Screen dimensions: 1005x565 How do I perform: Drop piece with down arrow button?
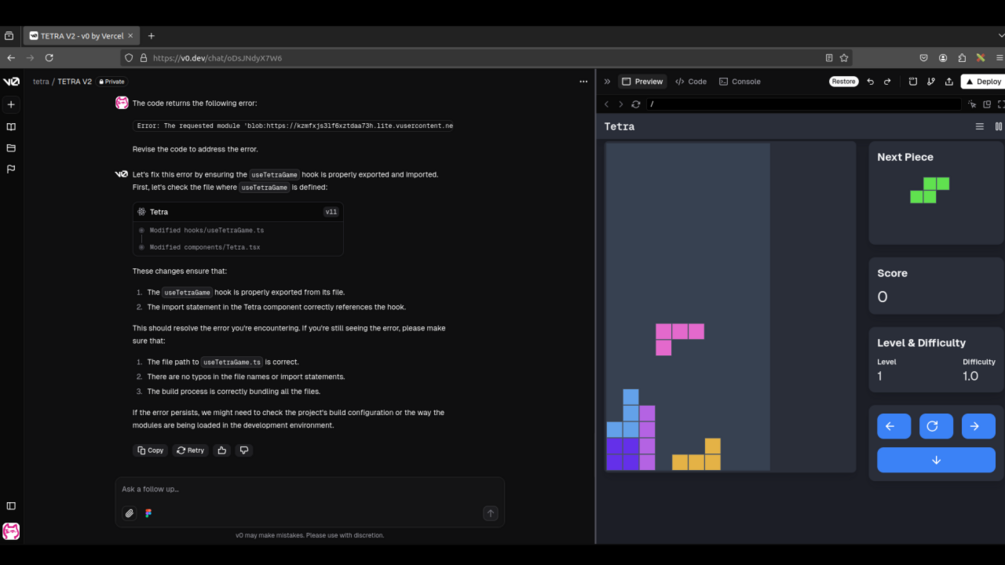[x=936, y=460]
